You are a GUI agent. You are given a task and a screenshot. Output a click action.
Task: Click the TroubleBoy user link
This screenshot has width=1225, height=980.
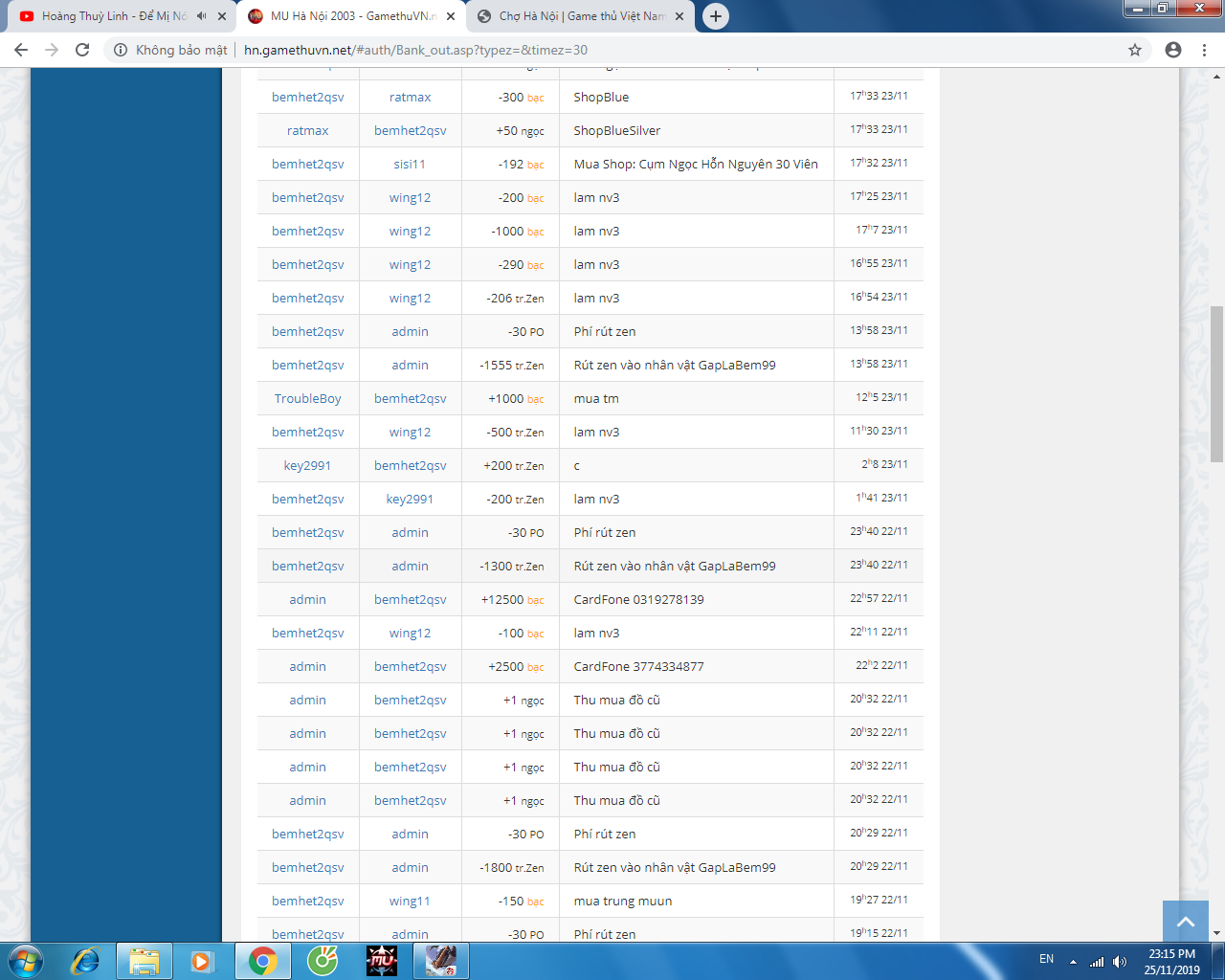coord(307,399)
